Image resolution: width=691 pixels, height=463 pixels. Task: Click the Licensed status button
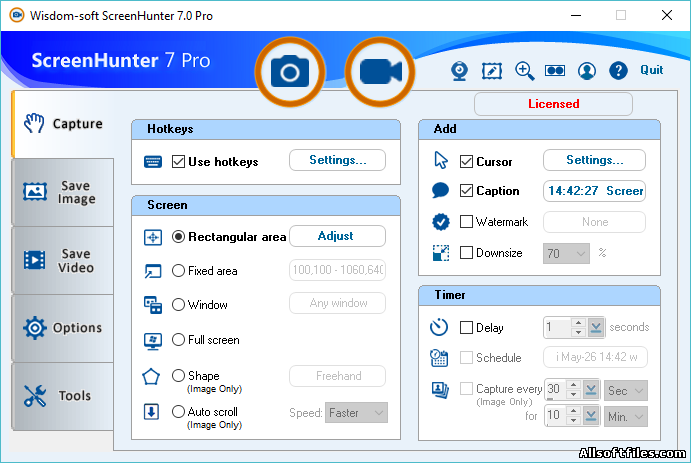point(554,104)
